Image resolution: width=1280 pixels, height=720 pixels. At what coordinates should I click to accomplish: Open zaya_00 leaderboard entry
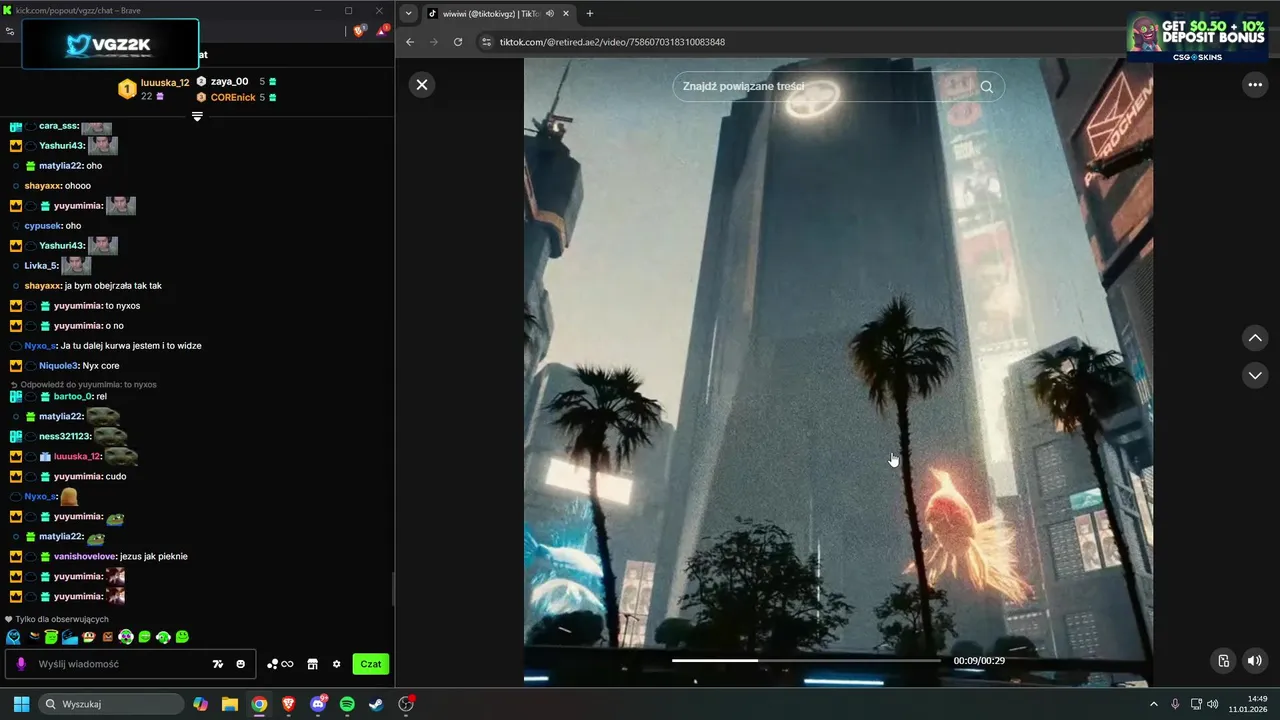click(x=236, y=82)
